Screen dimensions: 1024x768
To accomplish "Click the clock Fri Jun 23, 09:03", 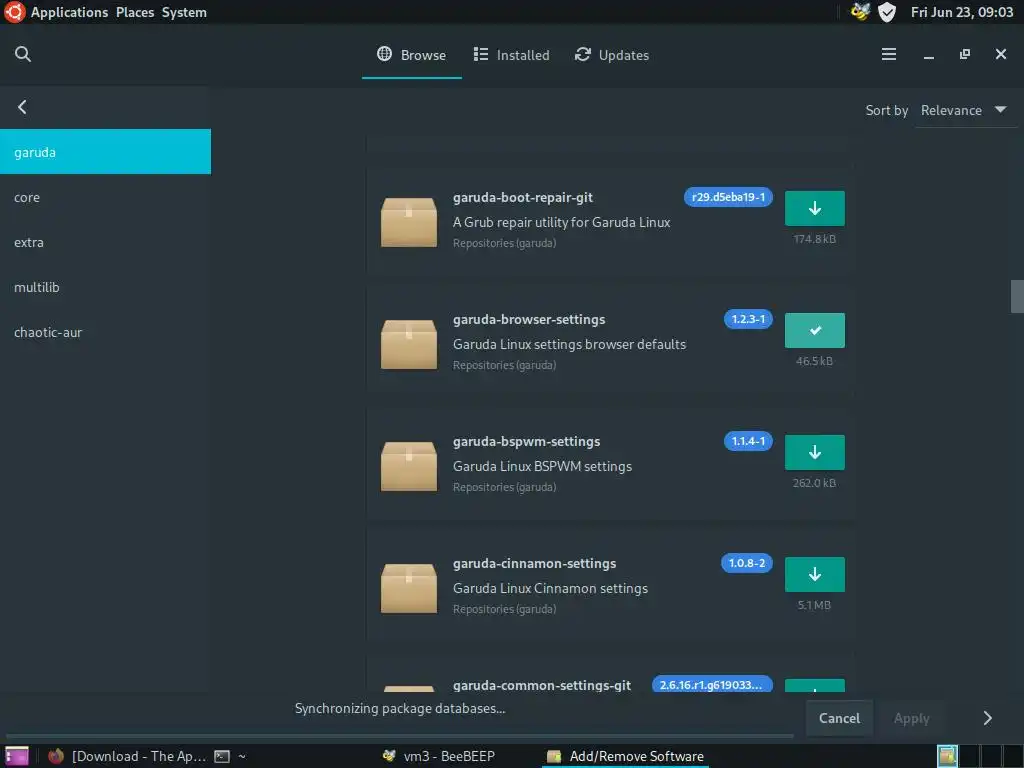I will tap(962, 12).
